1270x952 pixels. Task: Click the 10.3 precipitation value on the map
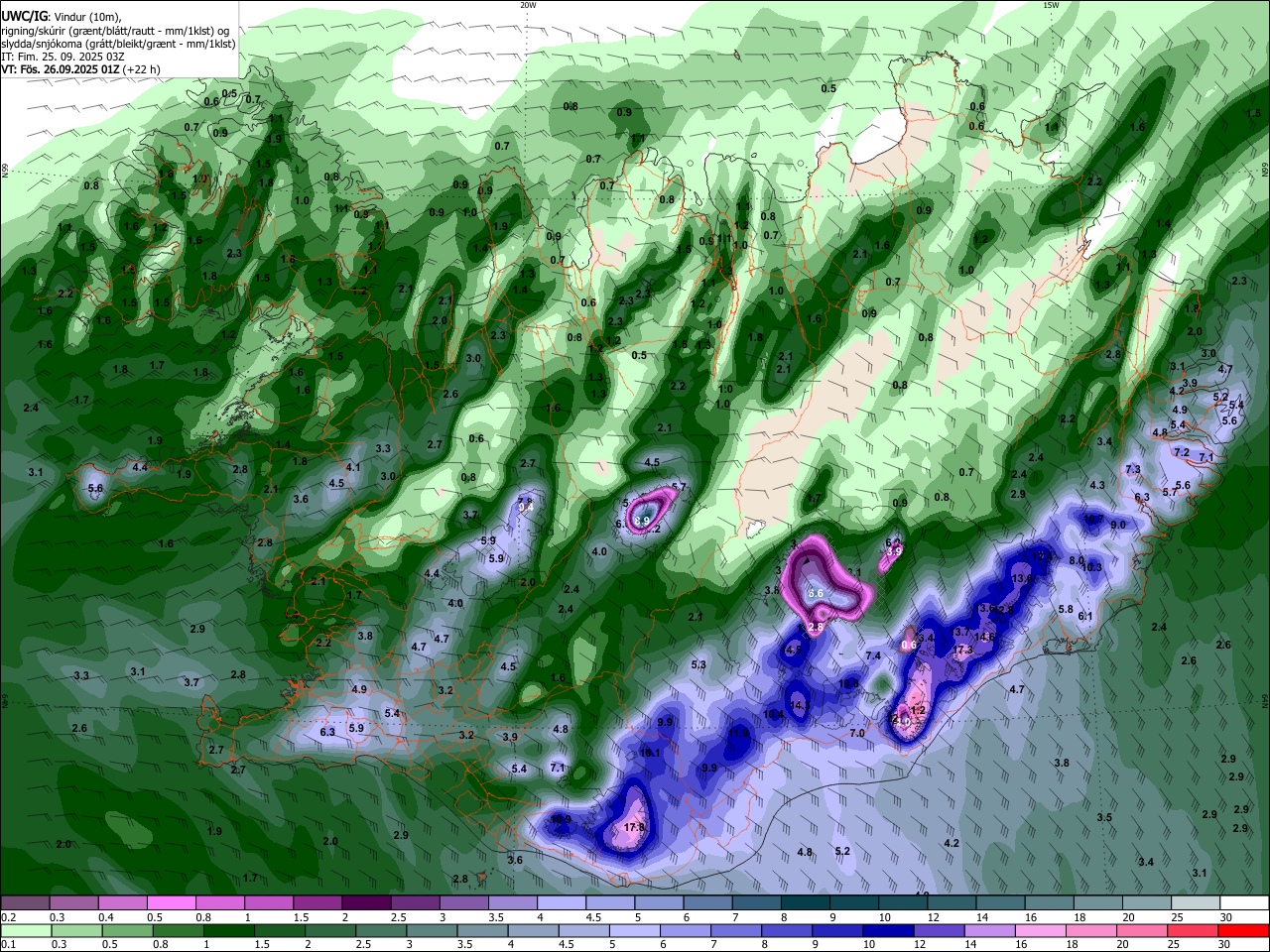(x=1091, y=567)
